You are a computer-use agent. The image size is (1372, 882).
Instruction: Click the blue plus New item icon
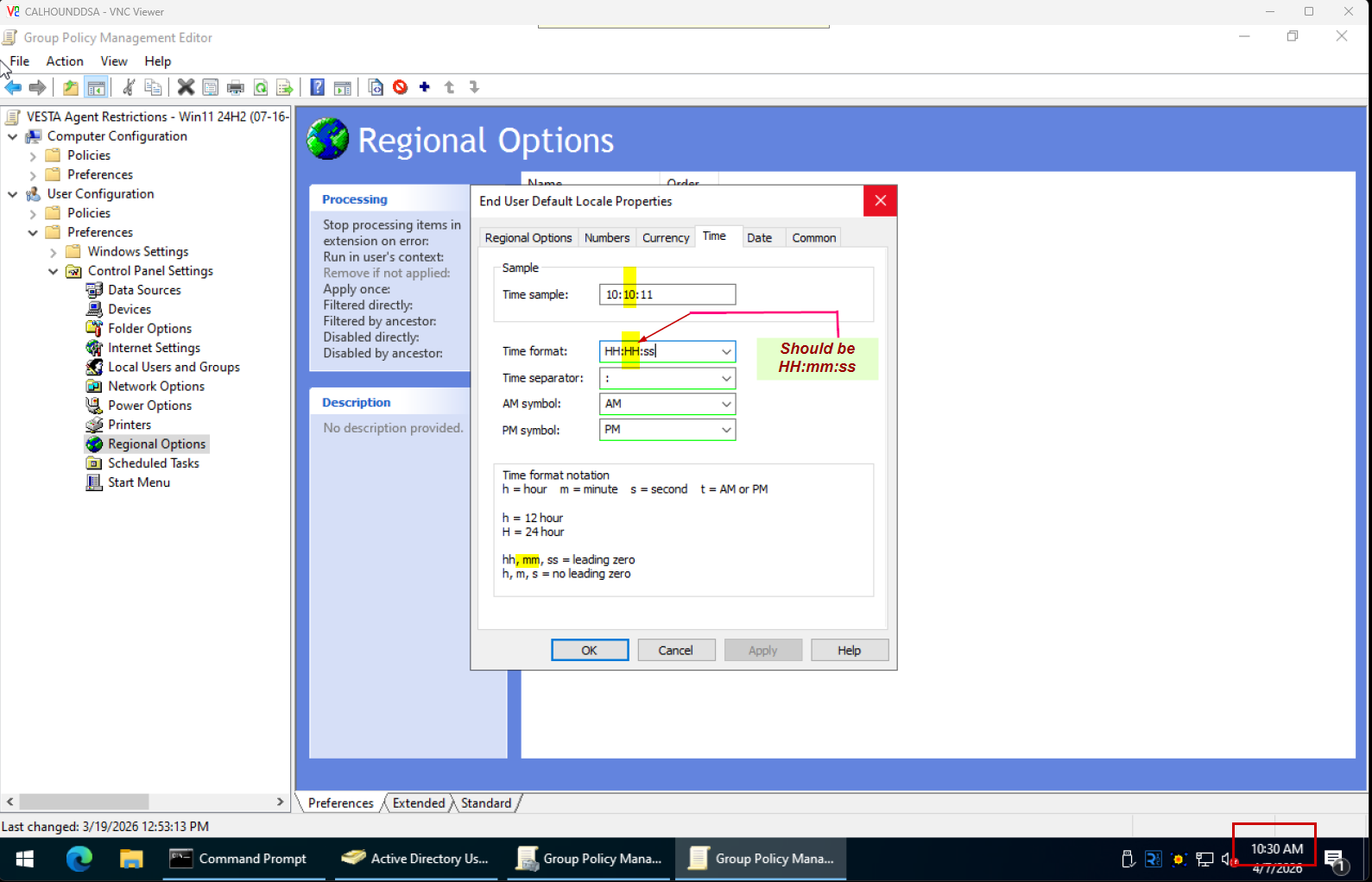pos(425,87)
